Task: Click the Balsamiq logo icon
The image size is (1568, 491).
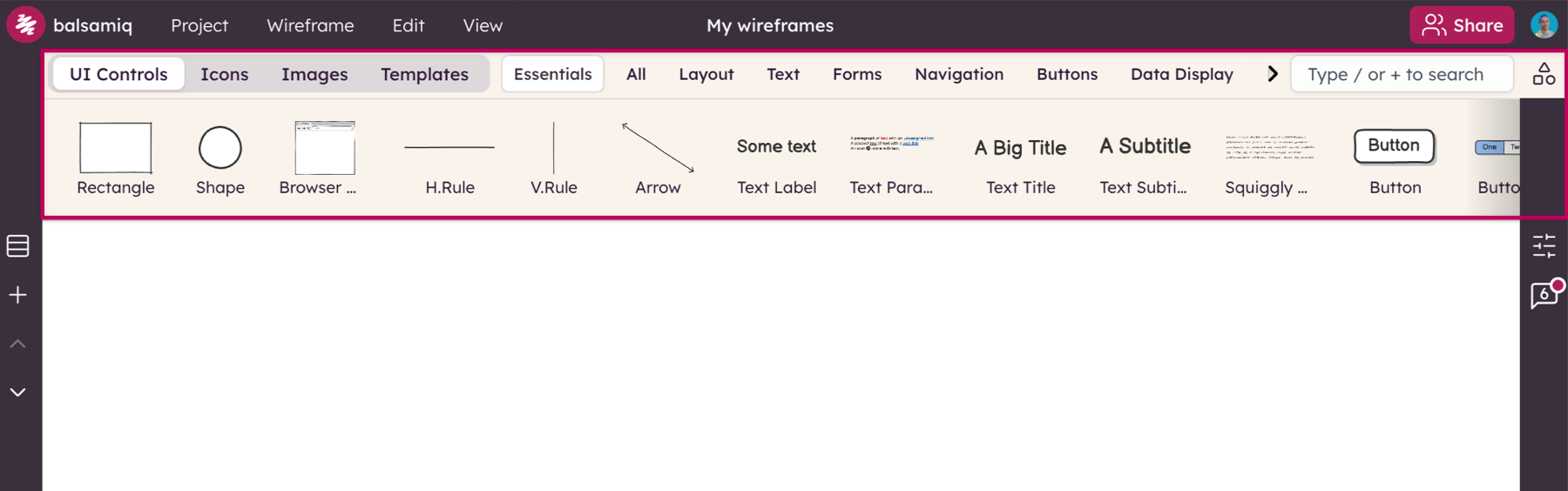Action: click(25, 25)
